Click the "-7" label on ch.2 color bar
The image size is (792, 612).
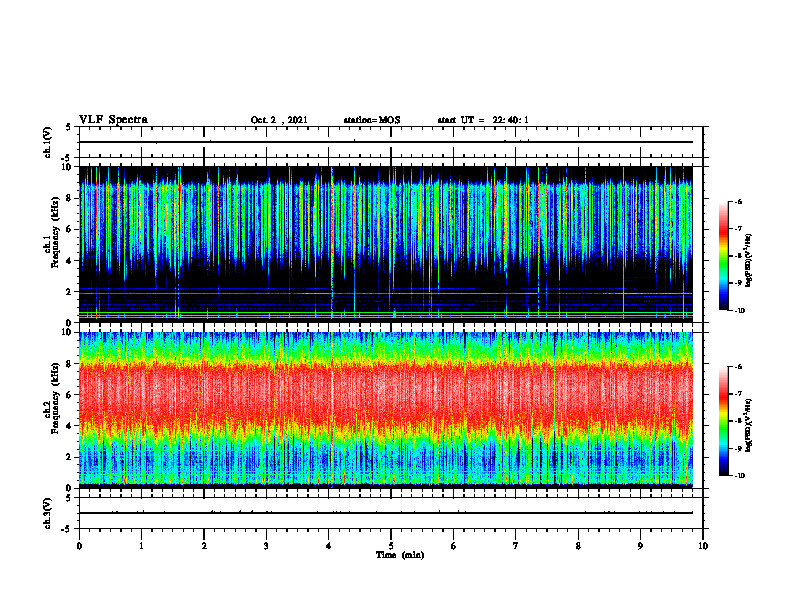tap(738, 394)
